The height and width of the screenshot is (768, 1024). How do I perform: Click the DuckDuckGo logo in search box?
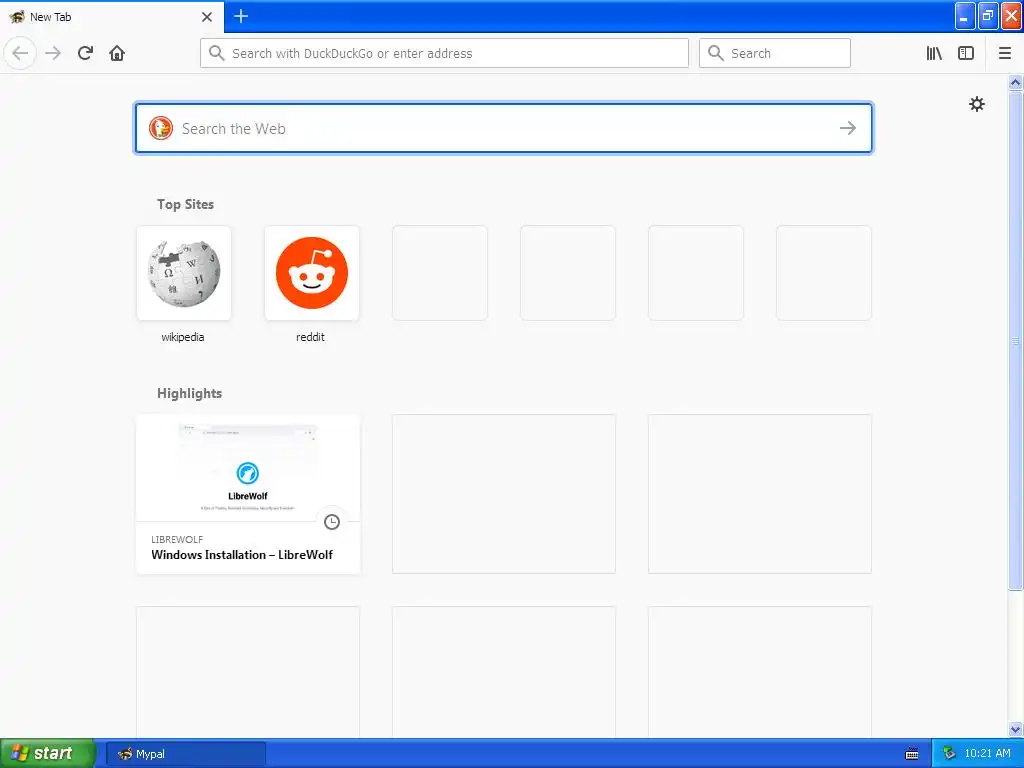pos(161,128)
